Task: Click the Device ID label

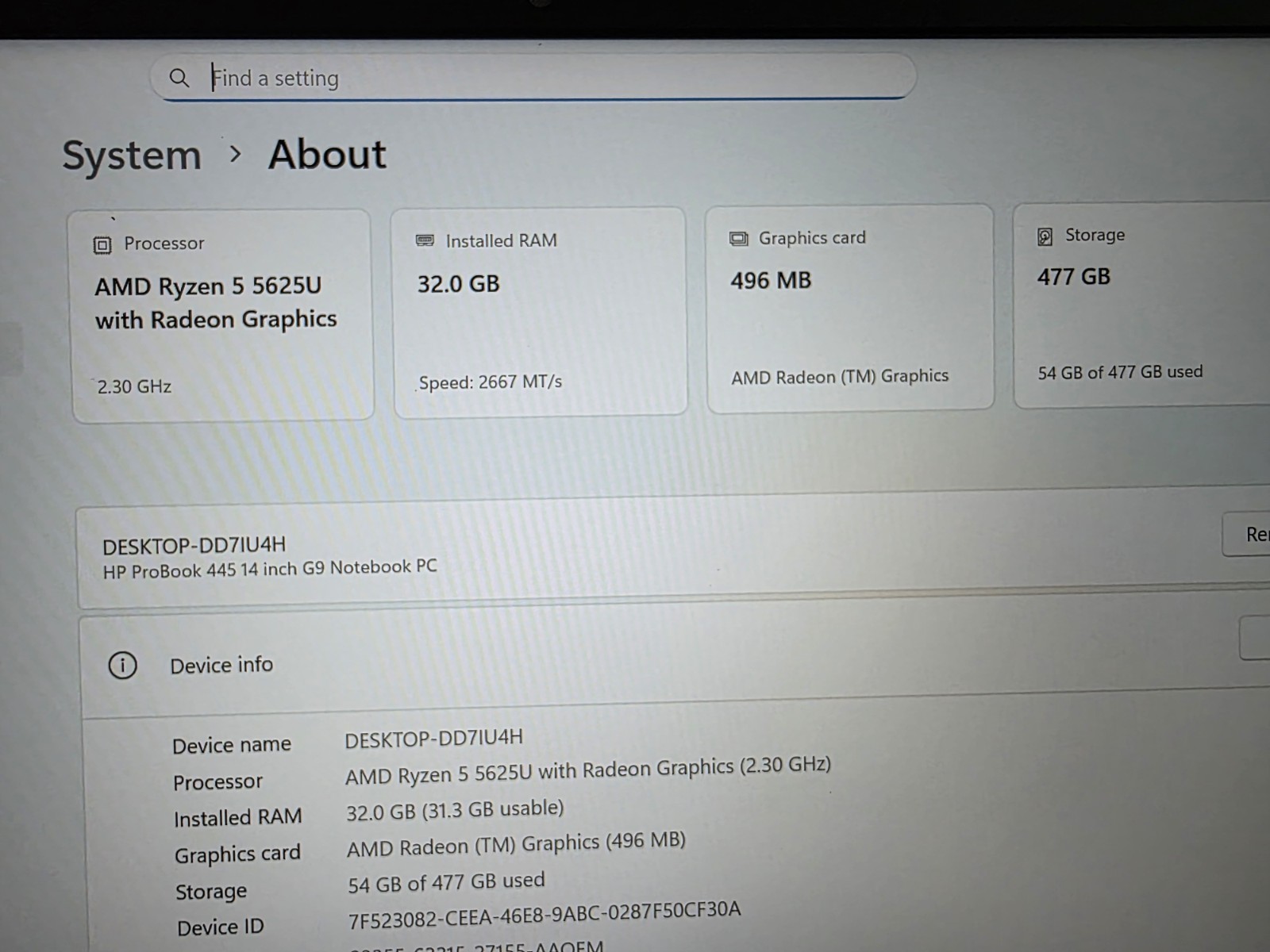Action: pos(221,927)
